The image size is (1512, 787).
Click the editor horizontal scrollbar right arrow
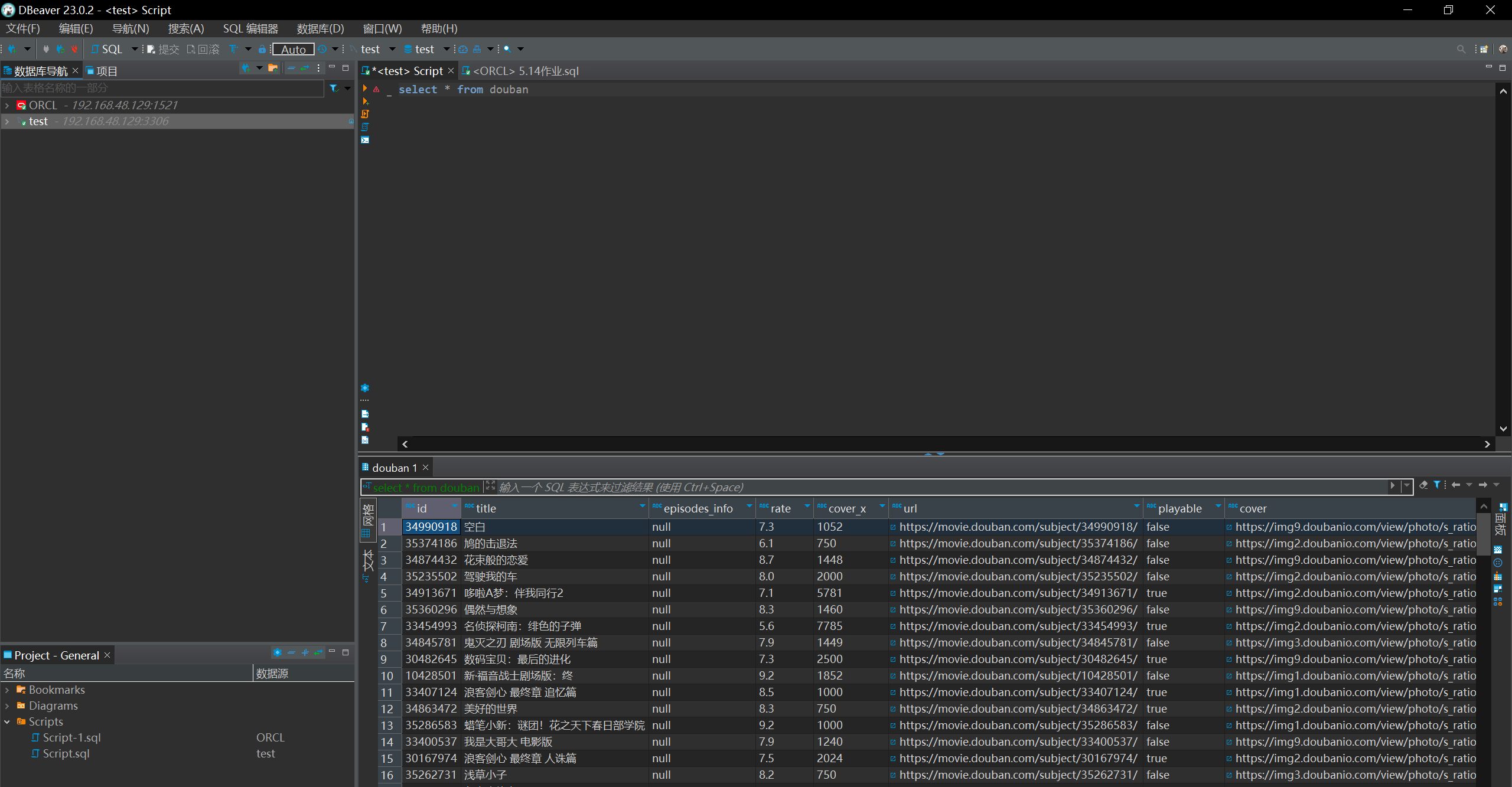coord(1487,444)
